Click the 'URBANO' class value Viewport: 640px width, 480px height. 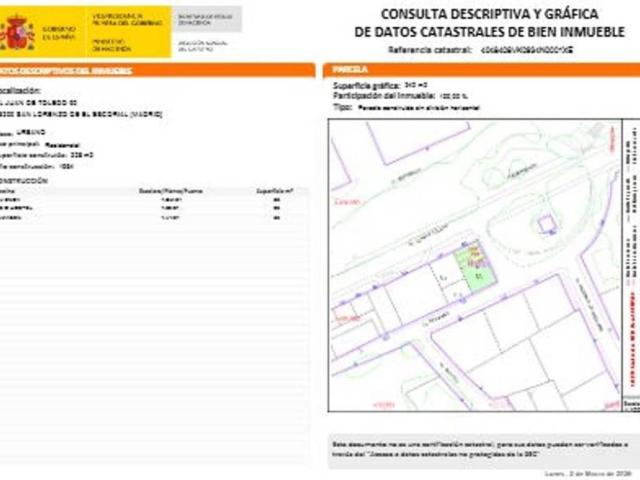click(x=31, y=132)
